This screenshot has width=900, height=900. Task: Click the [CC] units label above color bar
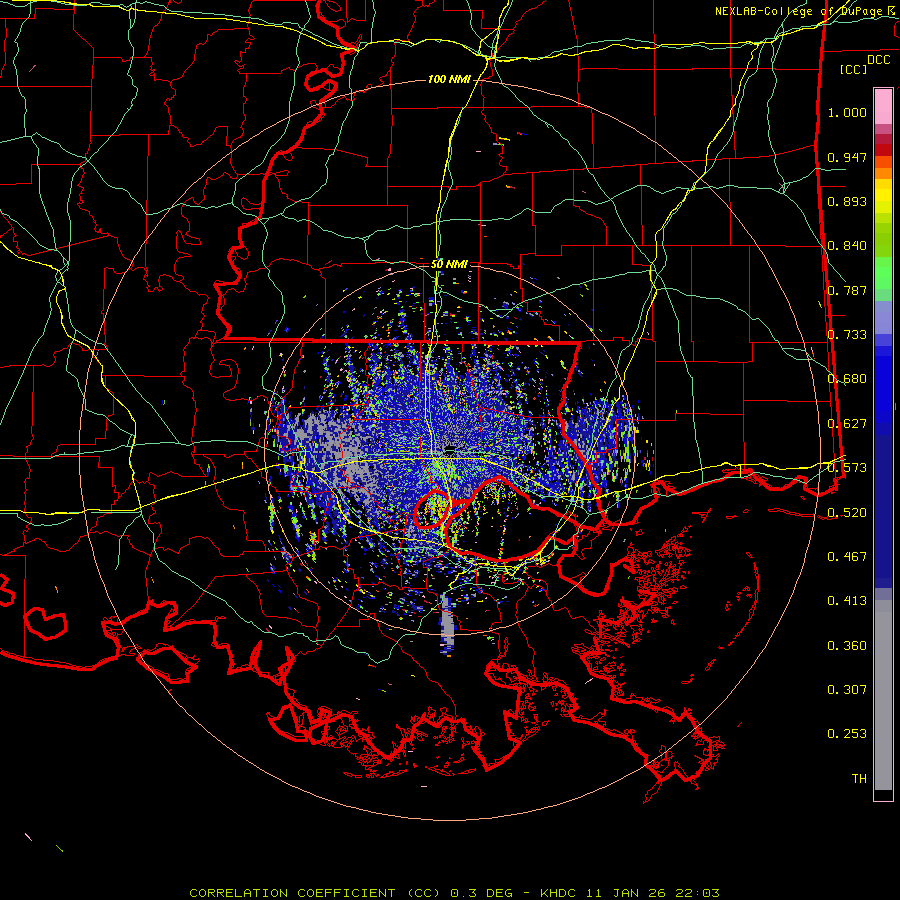pos(854,69)
